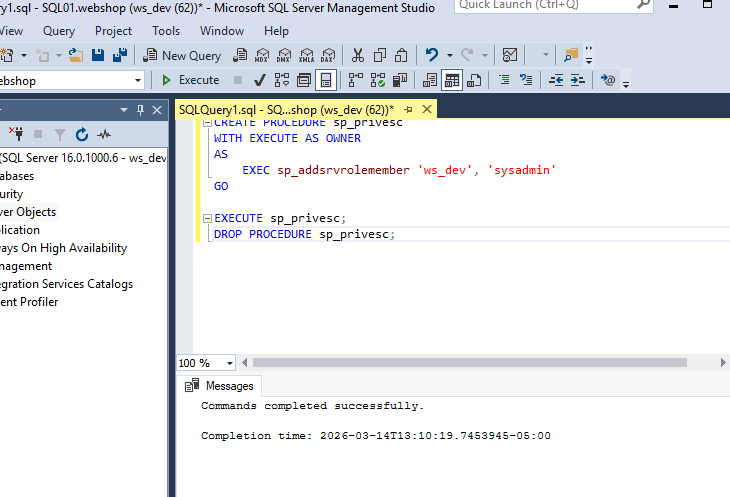The width and height of the screenshot is (730, 497).
Task: Toggle pin on SQLQuery1.sql tab
Action: click(x=408, y=109)
